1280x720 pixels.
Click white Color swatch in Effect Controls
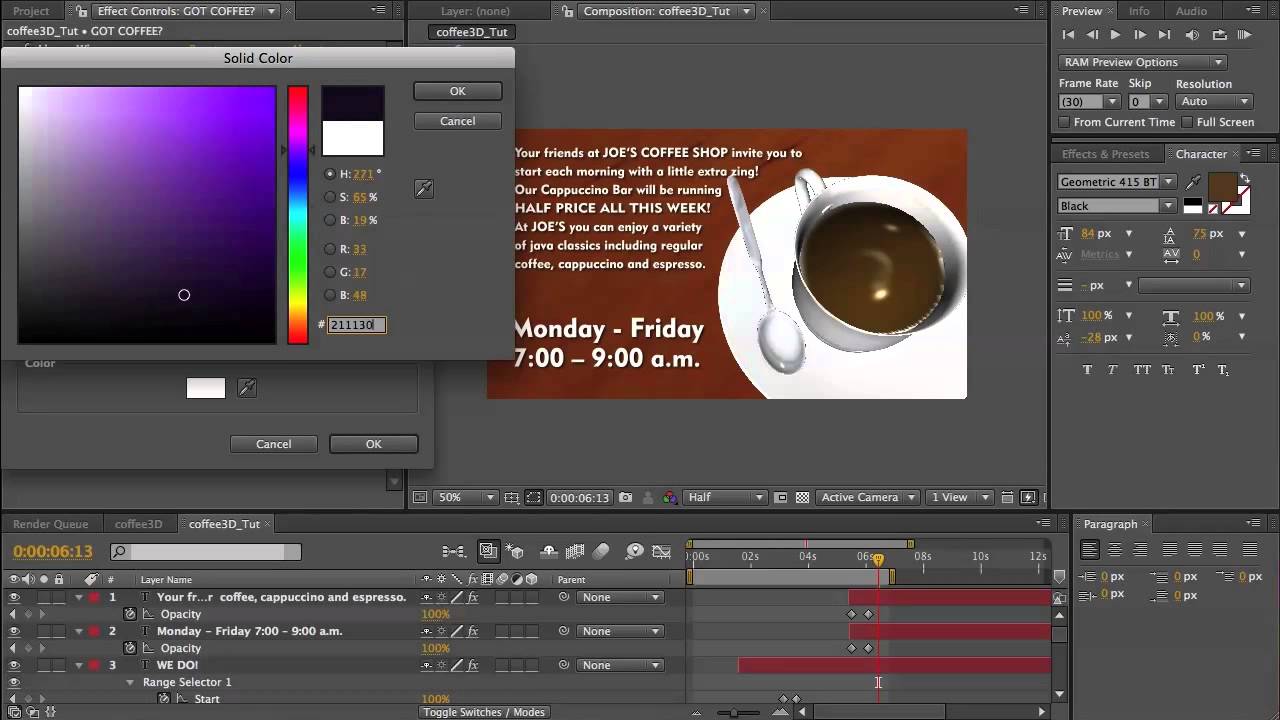point(205,388)
